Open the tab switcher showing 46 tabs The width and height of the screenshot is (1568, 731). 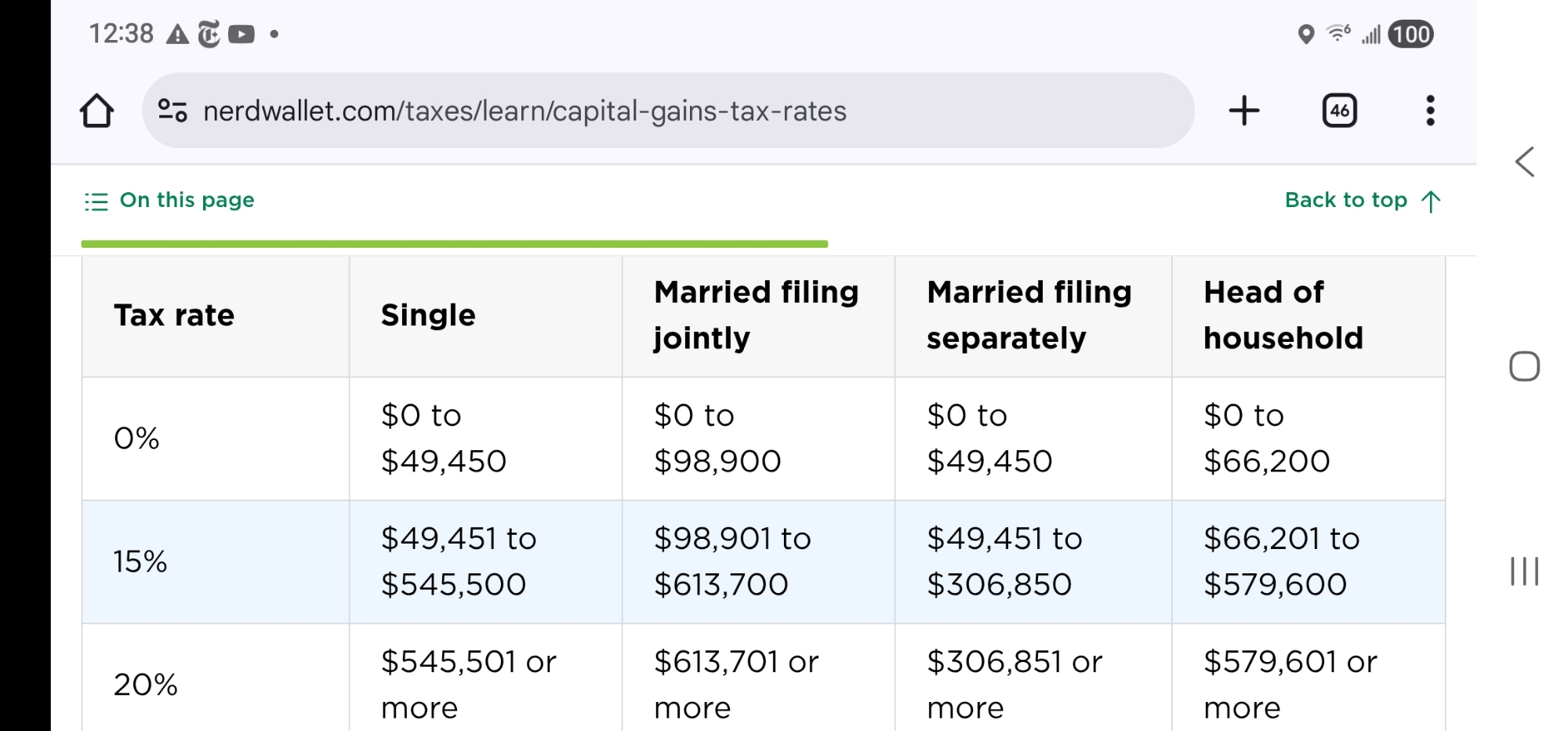point(1339,111)
